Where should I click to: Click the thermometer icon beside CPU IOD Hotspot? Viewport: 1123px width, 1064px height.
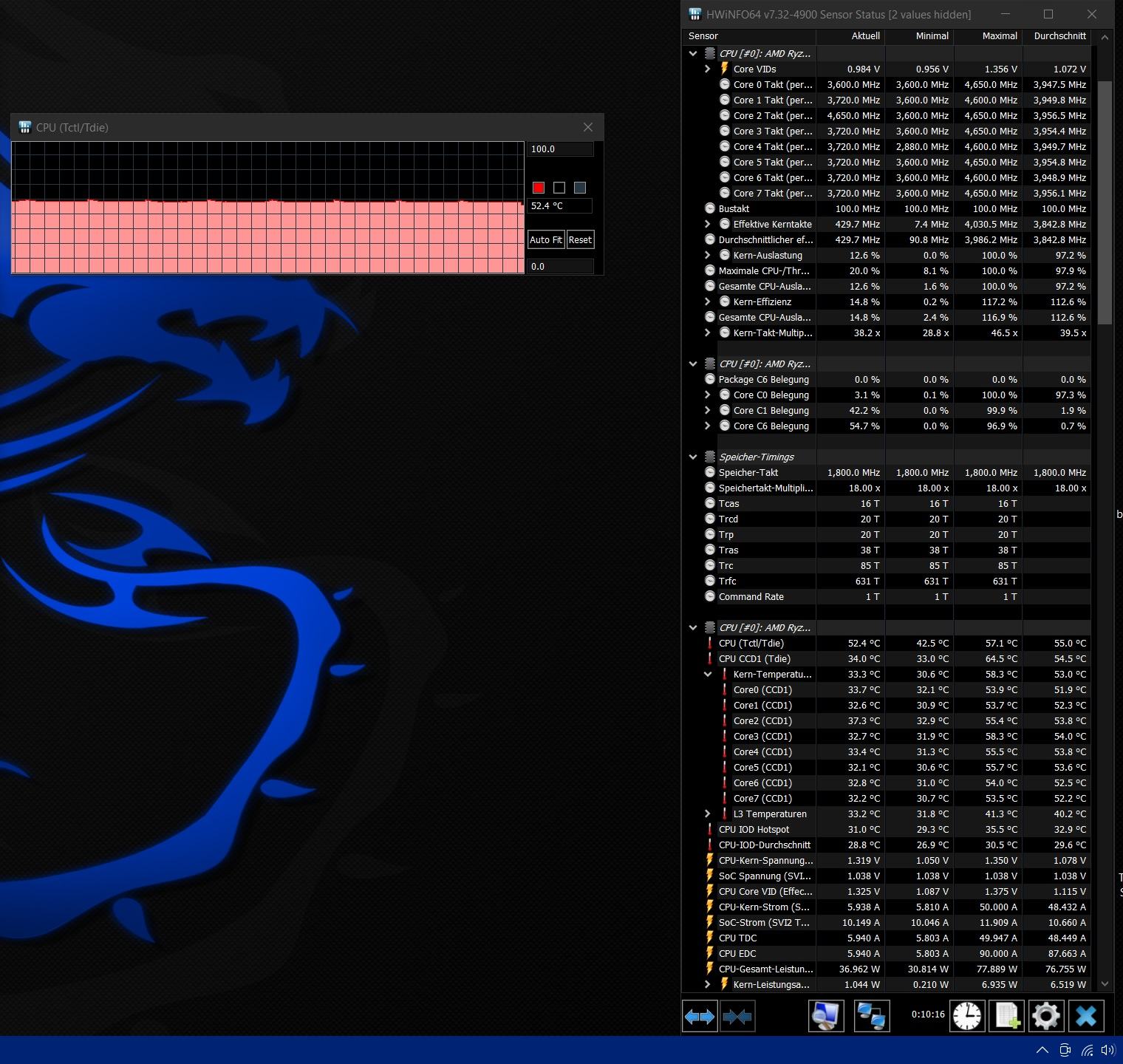[x=710, y=829]
